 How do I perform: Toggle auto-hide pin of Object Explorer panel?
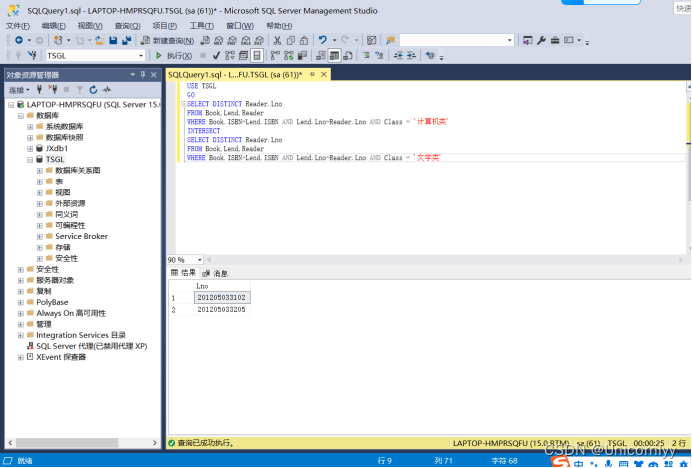143,75
